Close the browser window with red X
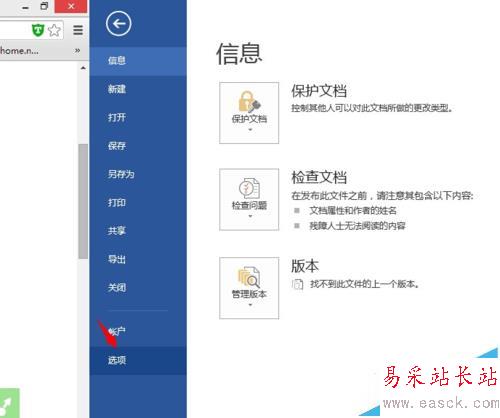Screen dimensions: 500x418 pos(71,6)
